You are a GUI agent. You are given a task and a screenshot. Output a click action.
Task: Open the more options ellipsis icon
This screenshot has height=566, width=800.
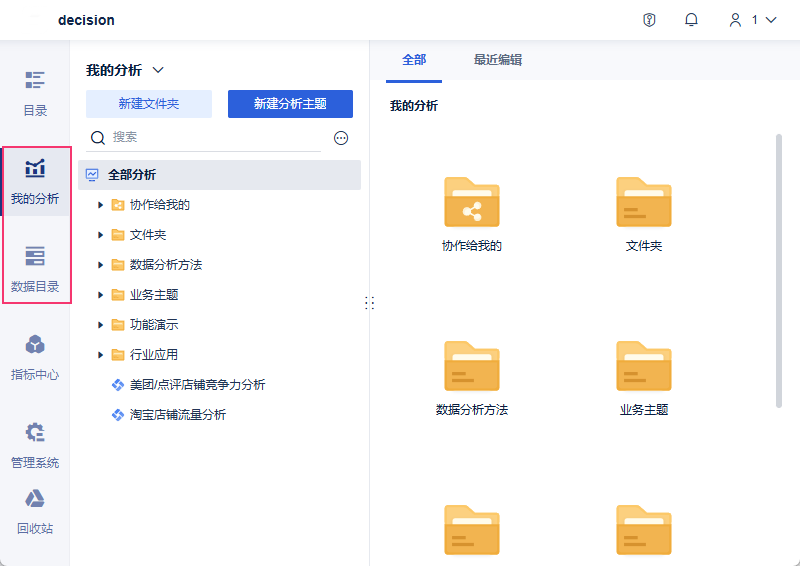341,138
